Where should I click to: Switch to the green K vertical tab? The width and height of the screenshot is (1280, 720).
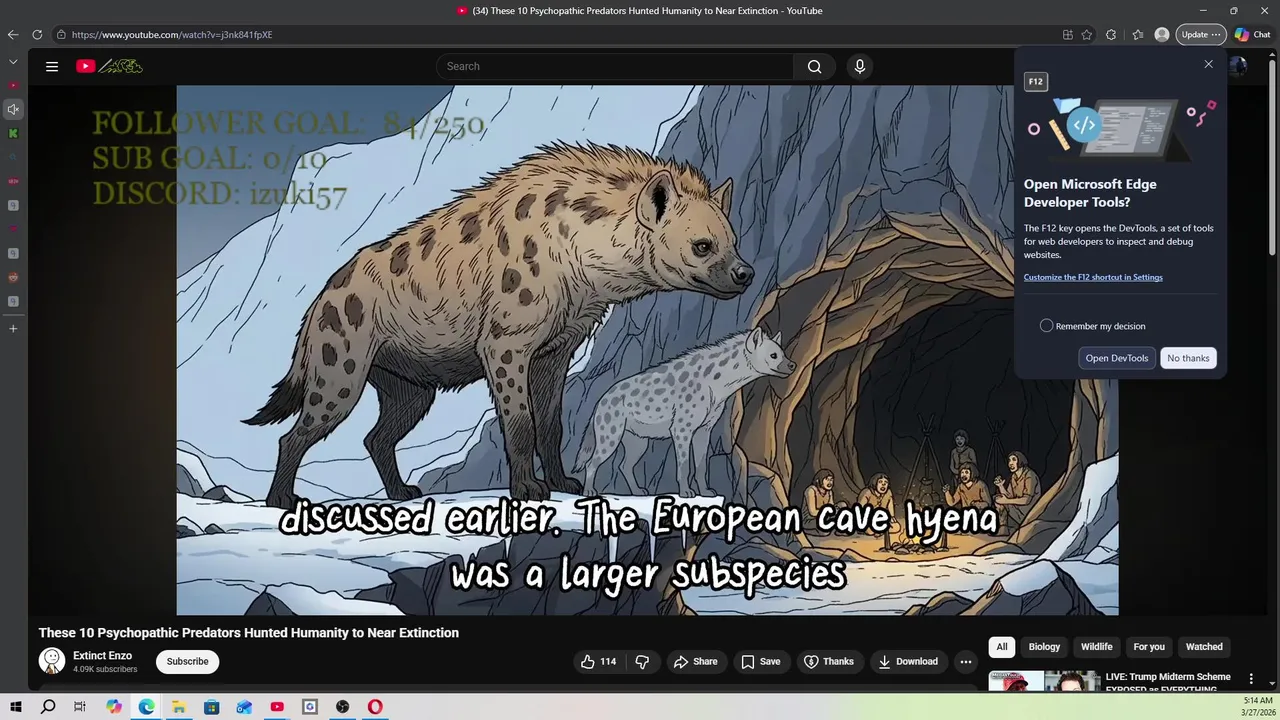pyautogui.click(x=13, y=133)
